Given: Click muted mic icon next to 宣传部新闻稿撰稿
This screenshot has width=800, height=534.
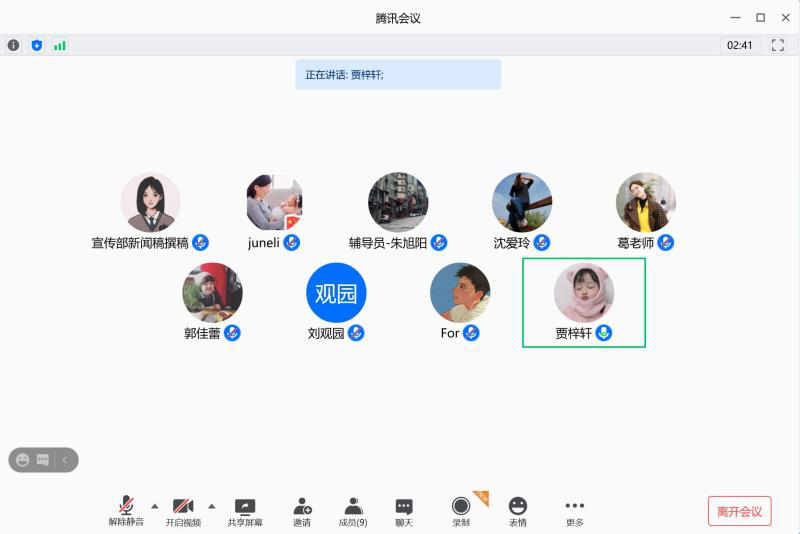Looking at the screenshot, I should [200, 242].
